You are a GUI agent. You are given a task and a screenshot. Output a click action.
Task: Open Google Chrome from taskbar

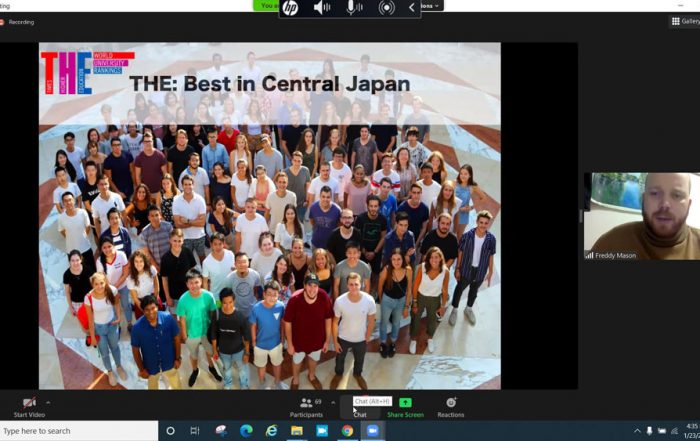[x=347, y=431]
